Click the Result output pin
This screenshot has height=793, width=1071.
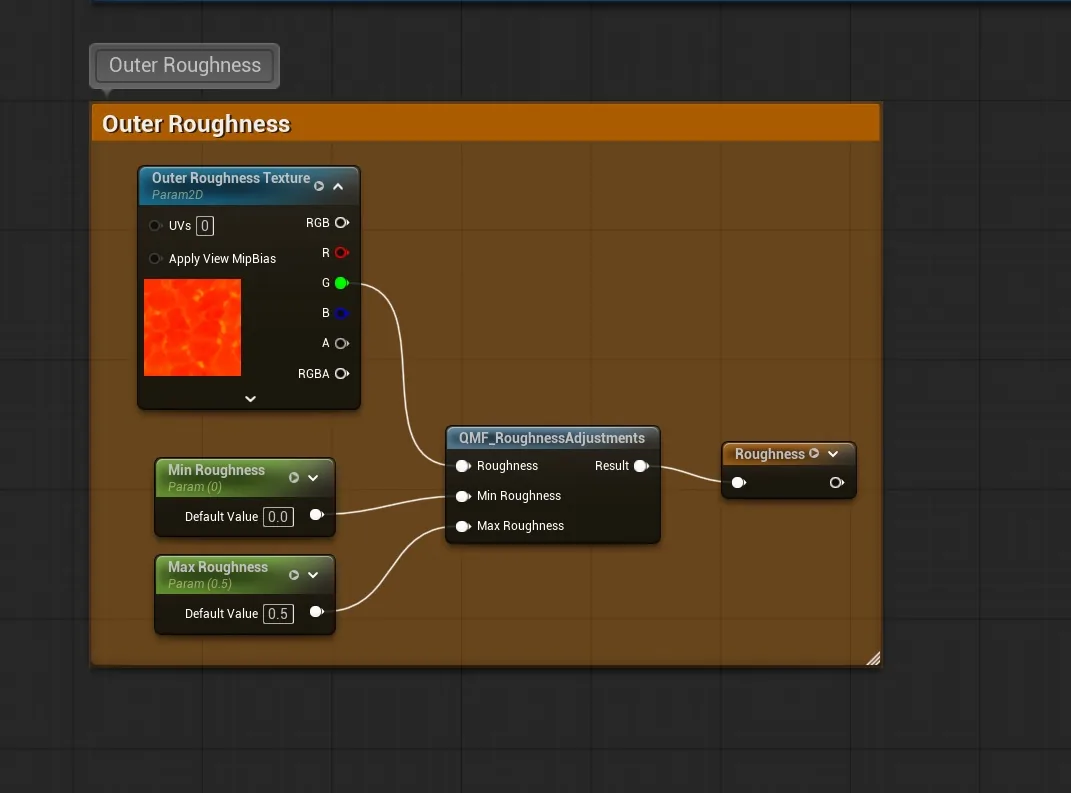[x=641, y=466]
